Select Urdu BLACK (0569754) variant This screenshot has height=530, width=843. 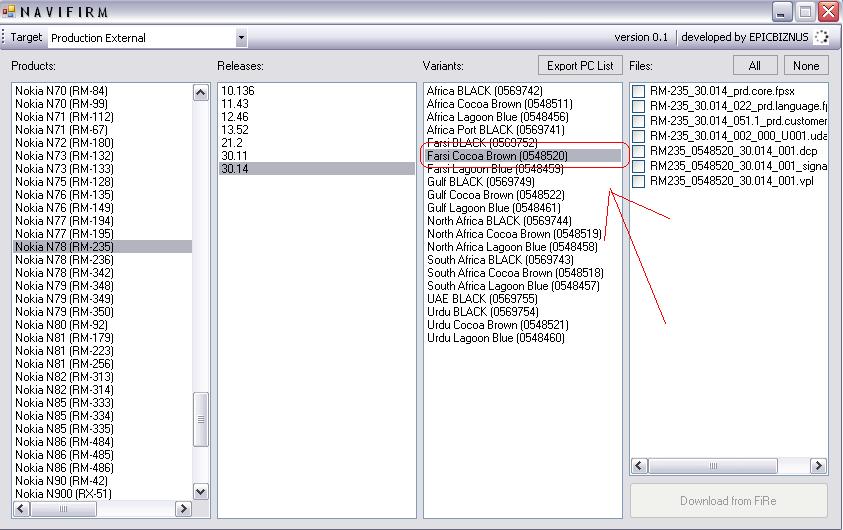pos(523,312)
